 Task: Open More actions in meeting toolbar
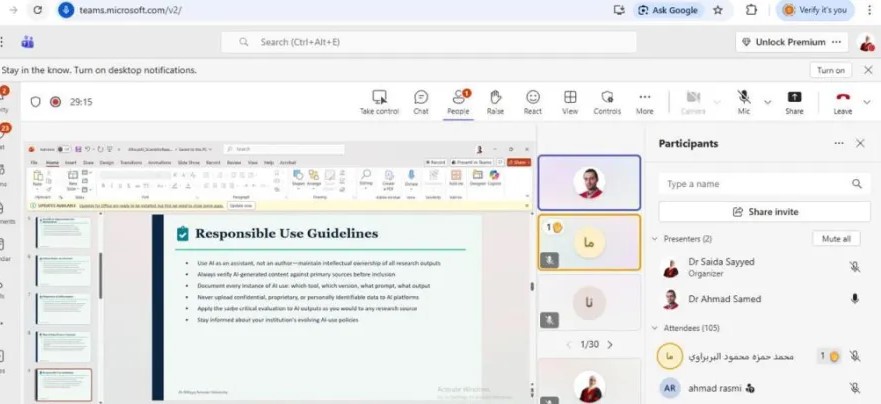click(x=645, y=101)
